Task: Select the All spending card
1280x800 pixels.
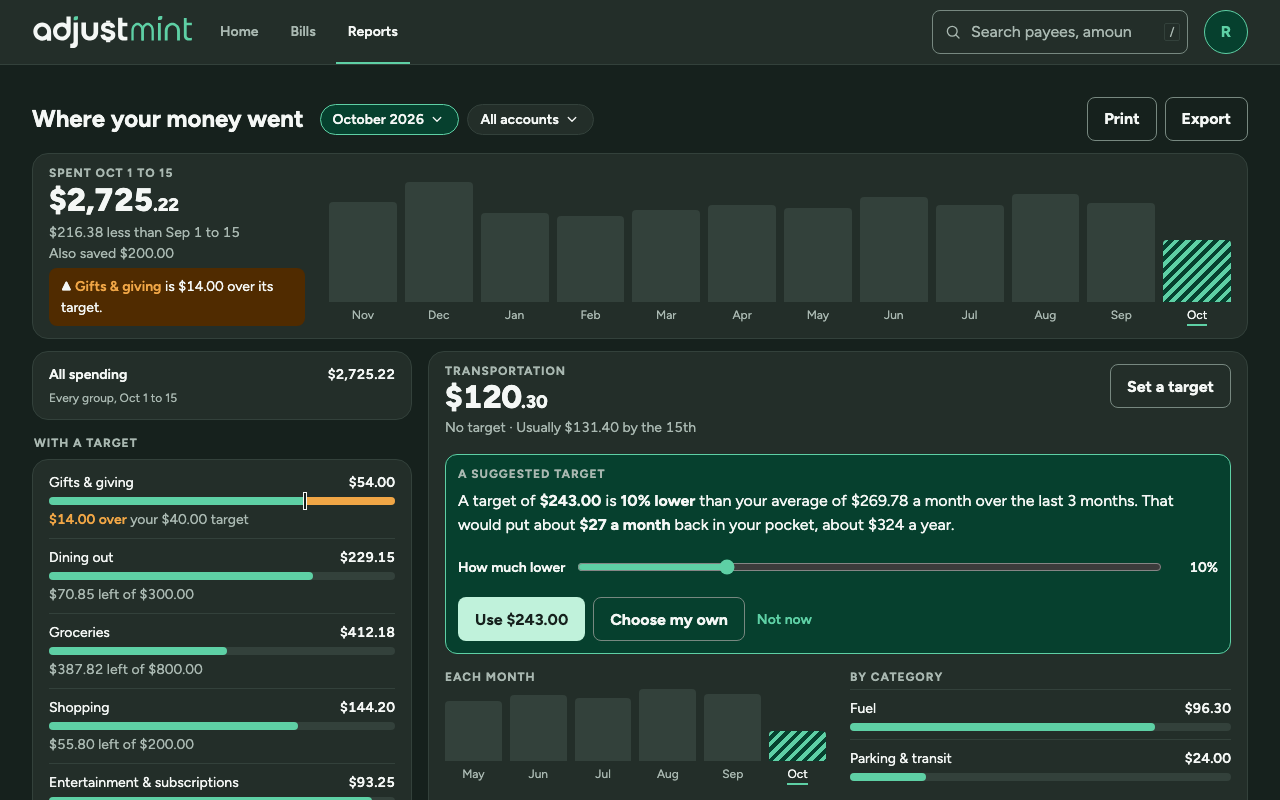Action: click(222, 385)
